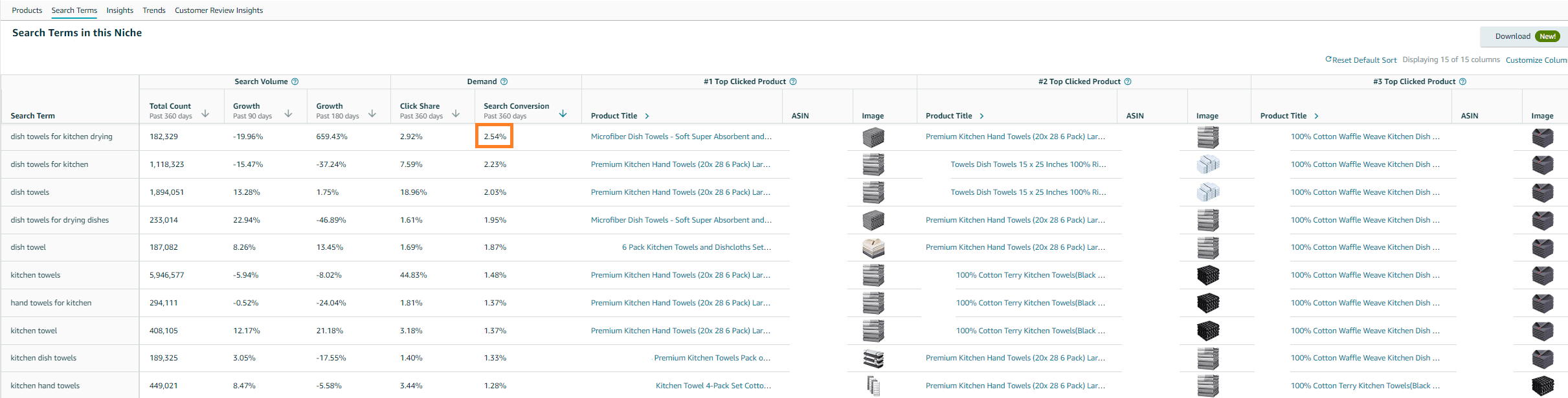Expand #2 Product Title column chevron
The height and width of the screenshot is (398, 1568).
point(981,116)
